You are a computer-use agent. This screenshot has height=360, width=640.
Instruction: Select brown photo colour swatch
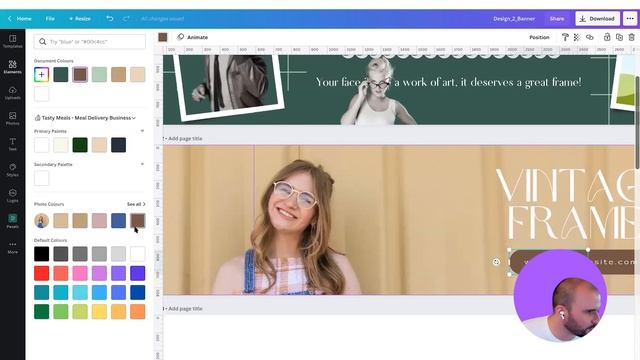(138, 220)
